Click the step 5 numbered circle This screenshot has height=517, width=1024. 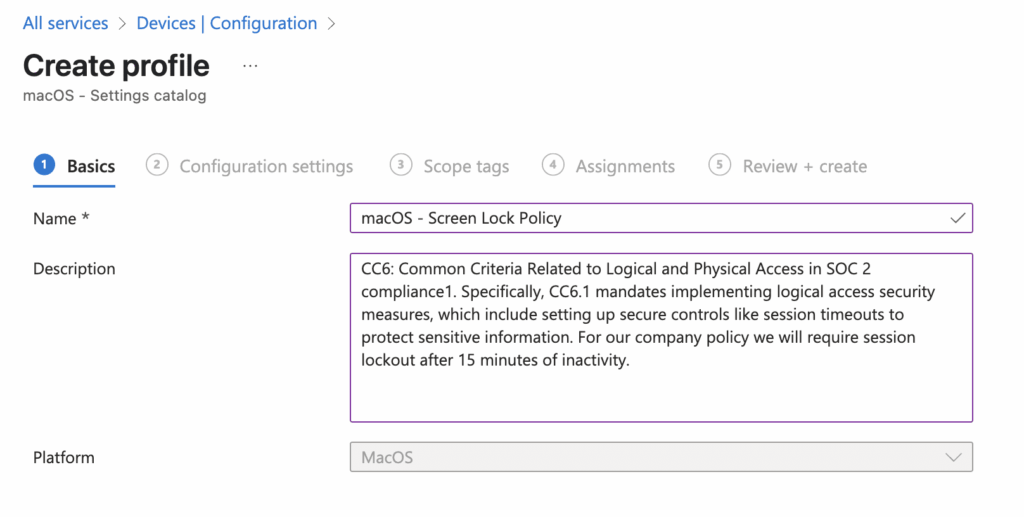point(719,165)
